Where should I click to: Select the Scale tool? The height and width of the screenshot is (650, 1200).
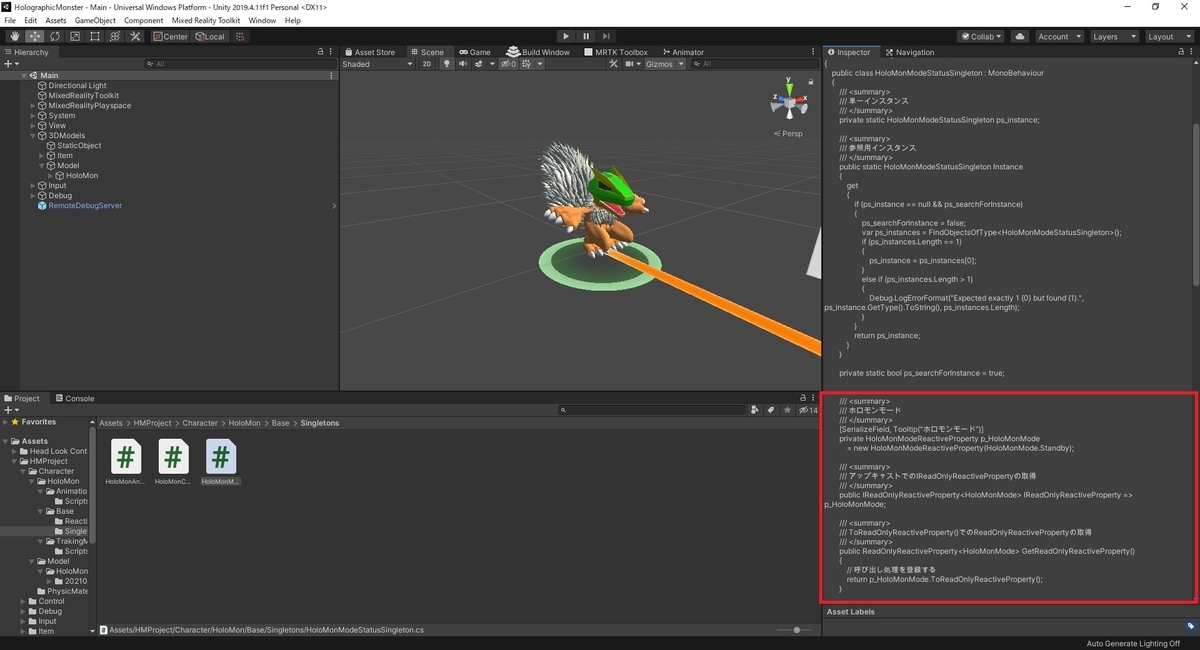pos(74,36)
